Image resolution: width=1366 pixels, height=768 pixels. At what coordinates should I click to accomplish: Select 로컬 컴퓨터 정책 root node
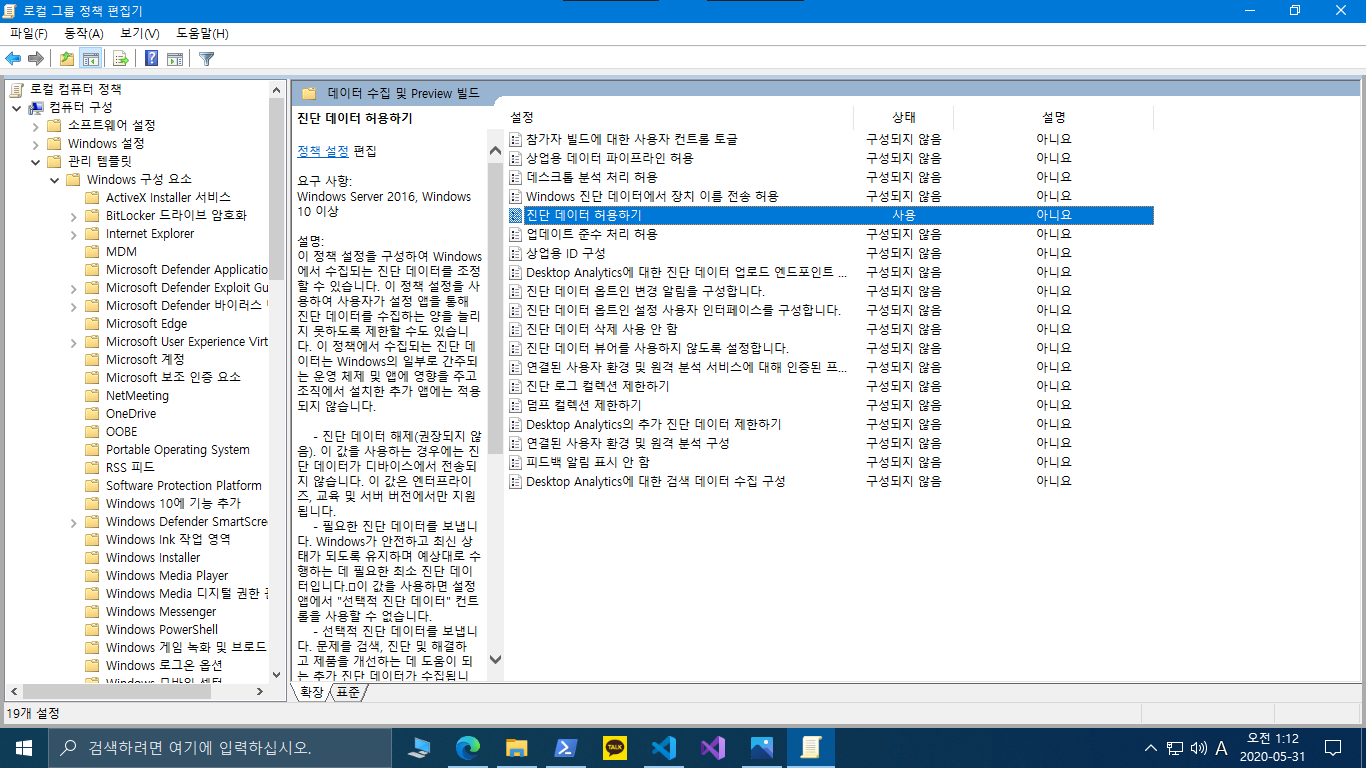point(75,89)
